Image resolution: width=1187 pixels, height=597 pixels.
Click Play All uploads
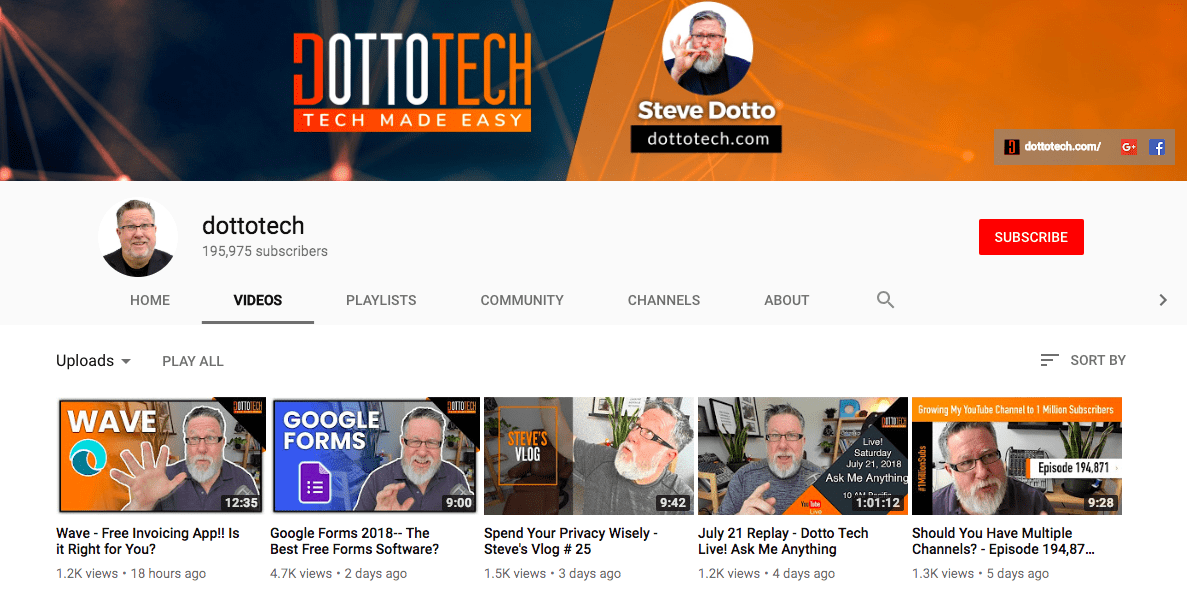[x=193, y=362]
